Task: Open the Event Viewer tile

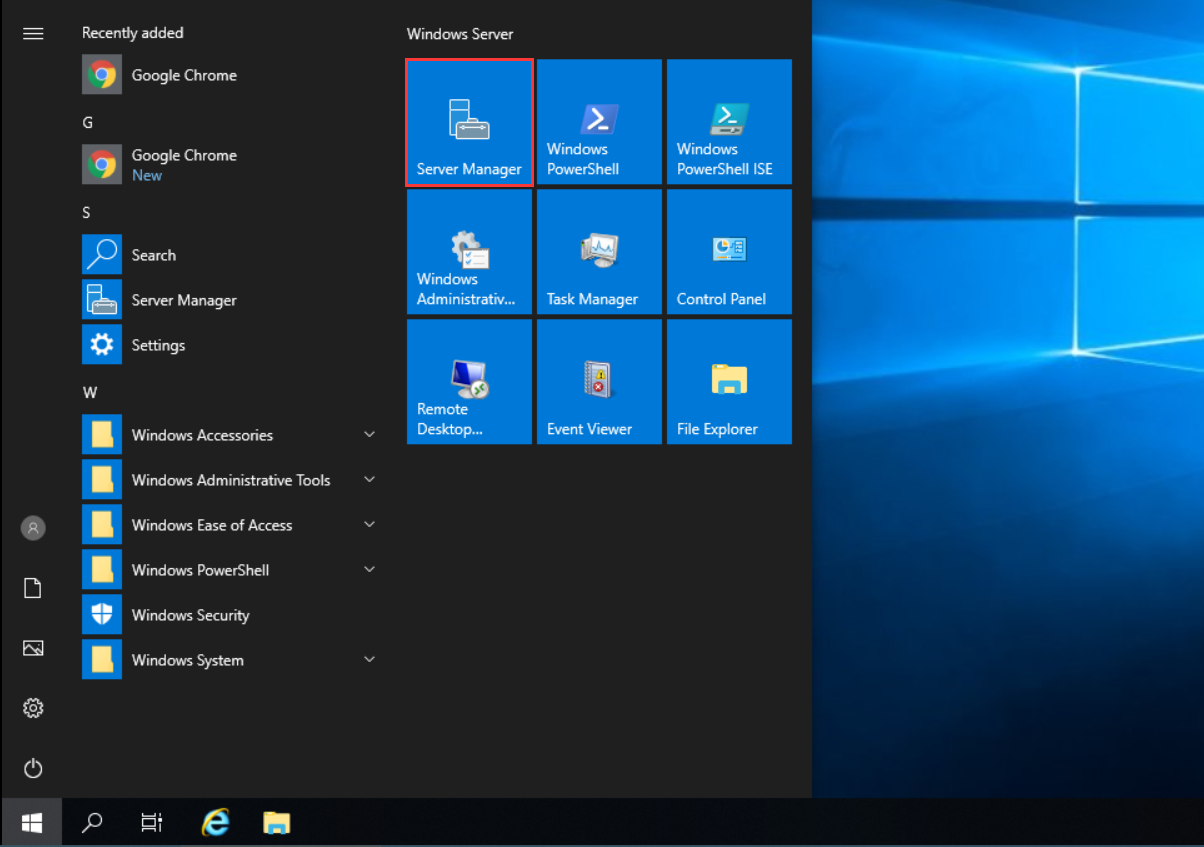Action: tap(599, 382)
